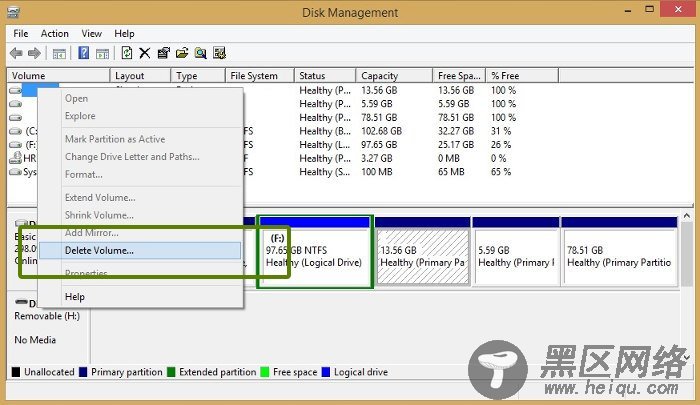Viewport: 700px width, 405px height.
Task: Select the 78.51 GB primary partition block
Action: [x=620, y=251]
